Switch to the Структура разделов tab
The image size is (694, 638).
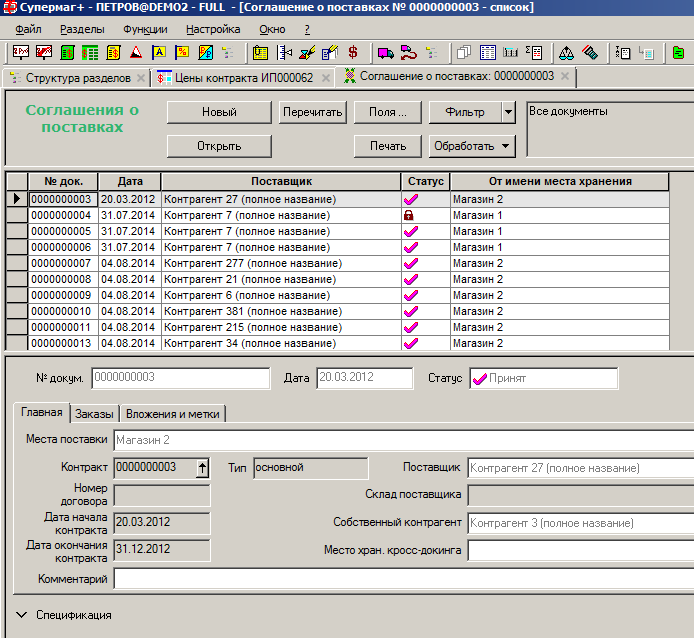point(78,78)
